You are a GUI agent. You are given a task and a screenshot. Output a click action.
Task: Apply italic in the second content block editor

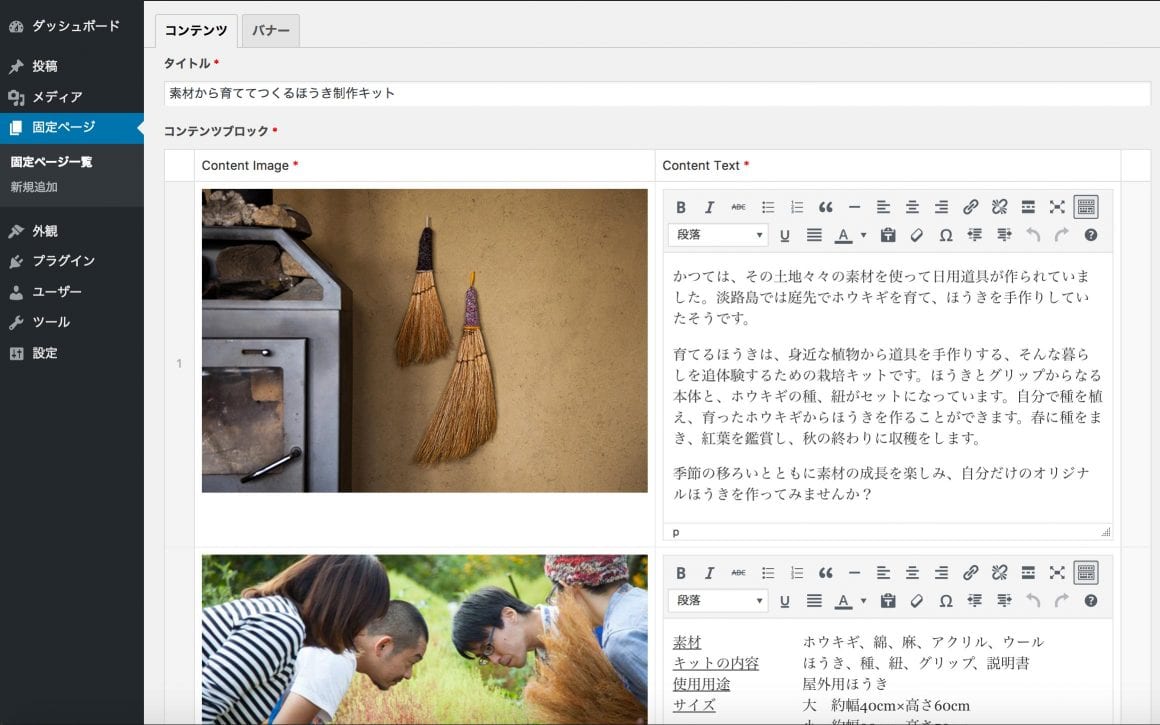click(709, 573)
